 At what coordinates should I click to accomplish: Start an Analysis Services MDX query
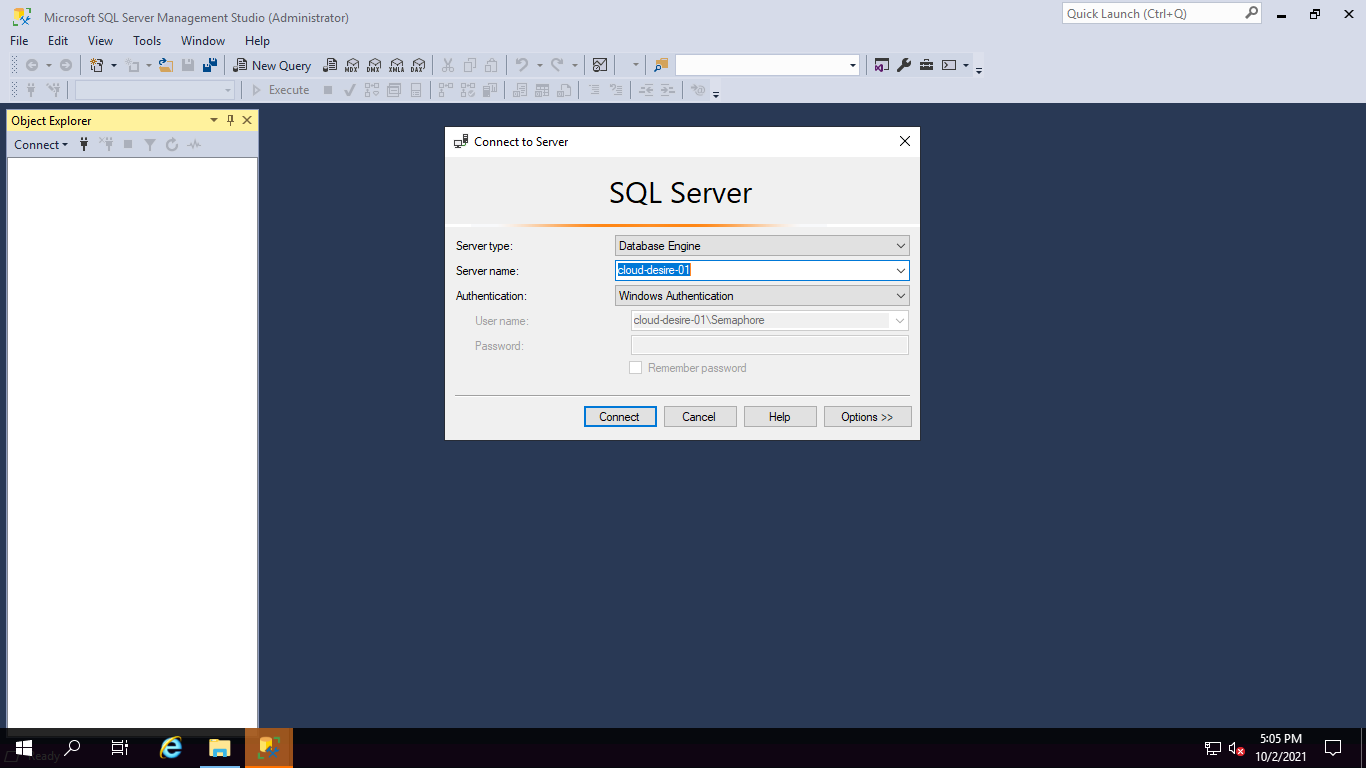pos(352,65)
